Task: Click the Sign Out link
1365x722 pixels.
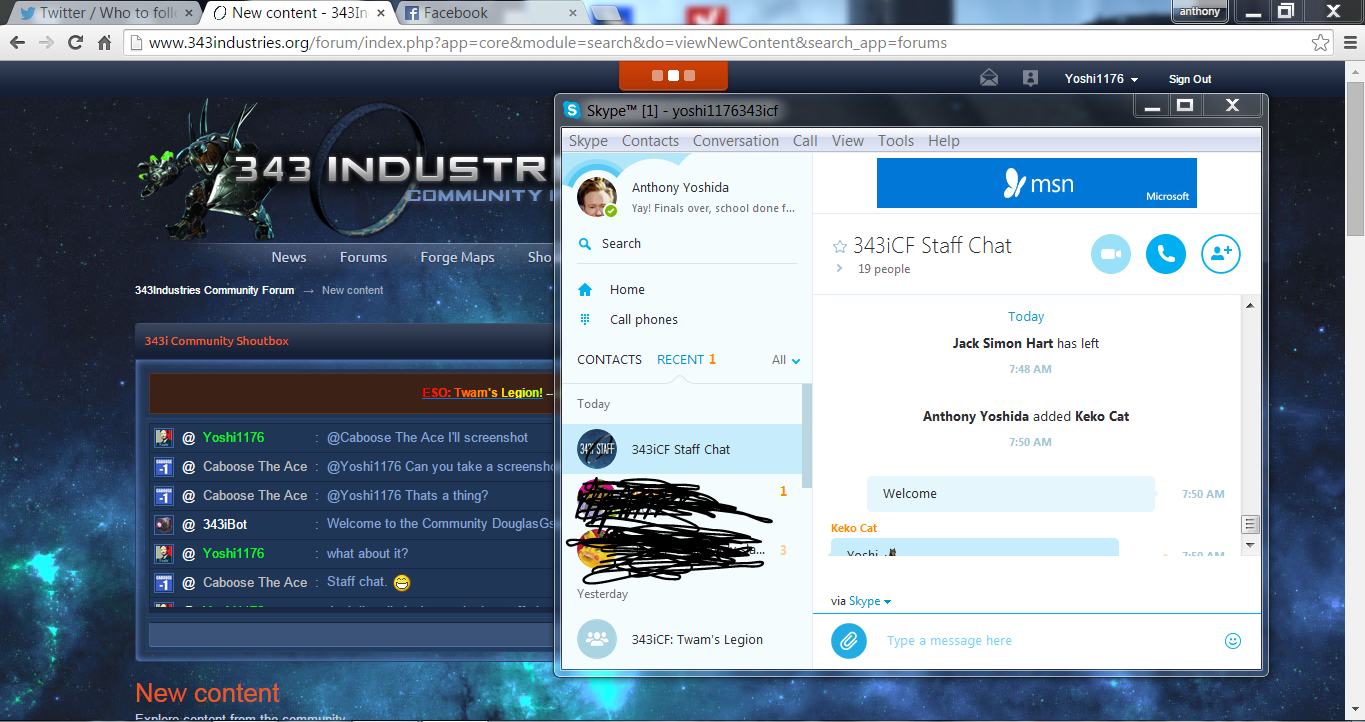Action: tap(1189, 79)
